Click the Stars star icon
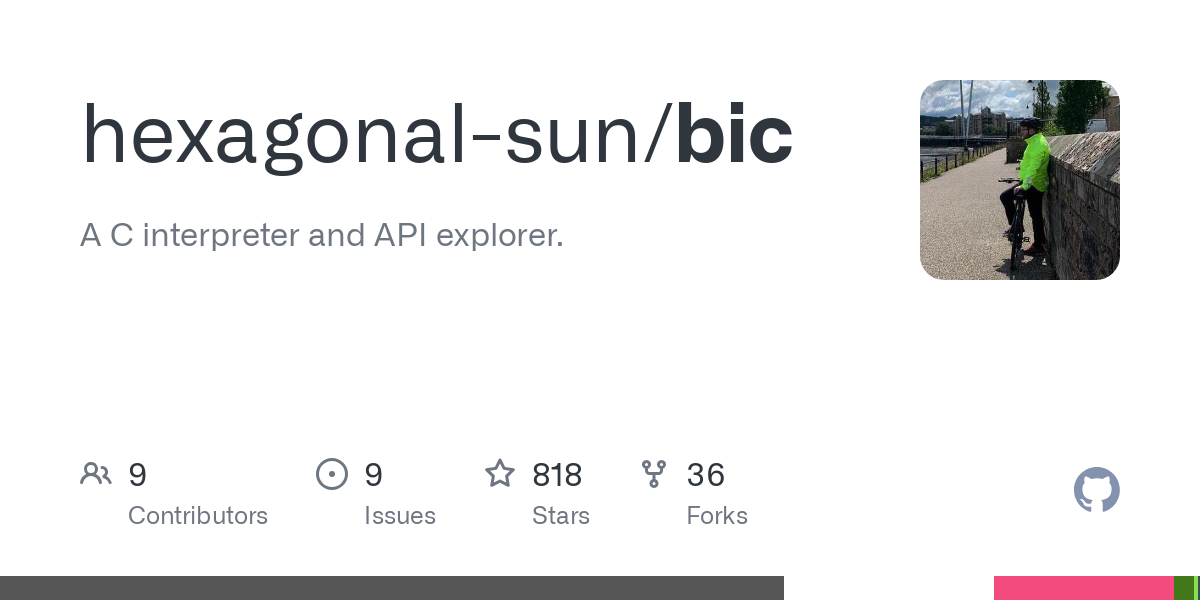The height and width of the screenshot is (600, 1200). click(500, 474)
